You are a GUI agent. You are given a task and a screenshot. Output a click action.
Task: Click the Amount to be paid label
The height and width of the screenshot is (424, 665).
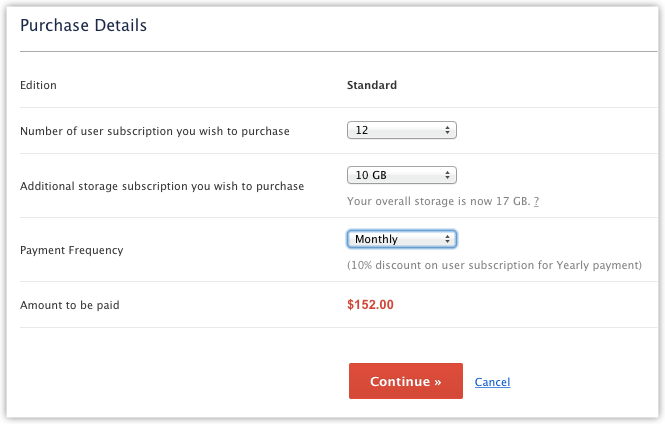[69, 304]
